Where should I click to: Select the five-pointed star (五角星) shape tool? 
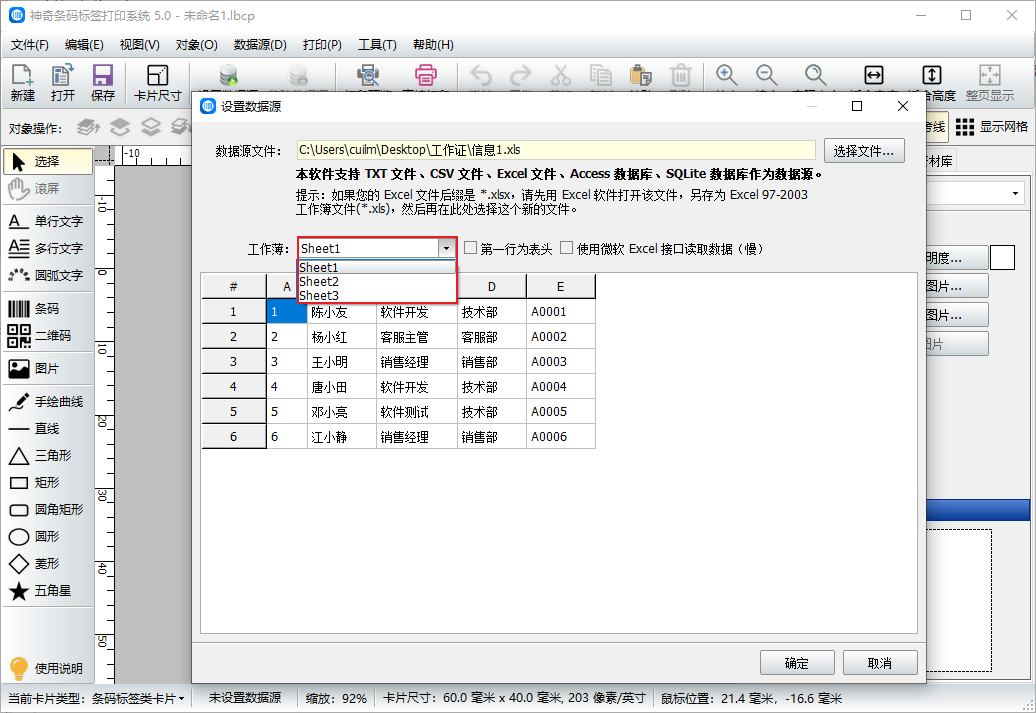tap(47, 591)
